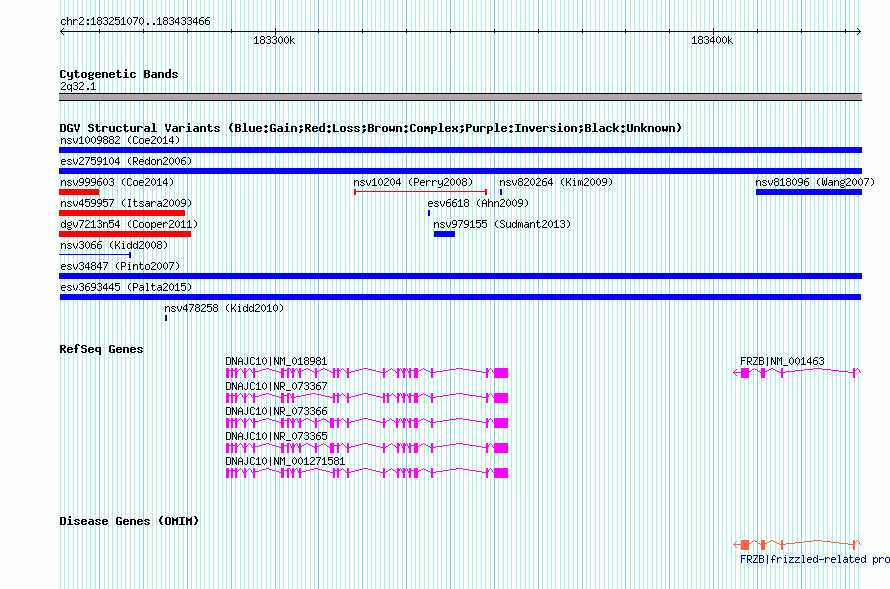Click DNAJC10|NR_073366 transcript label

276,411
